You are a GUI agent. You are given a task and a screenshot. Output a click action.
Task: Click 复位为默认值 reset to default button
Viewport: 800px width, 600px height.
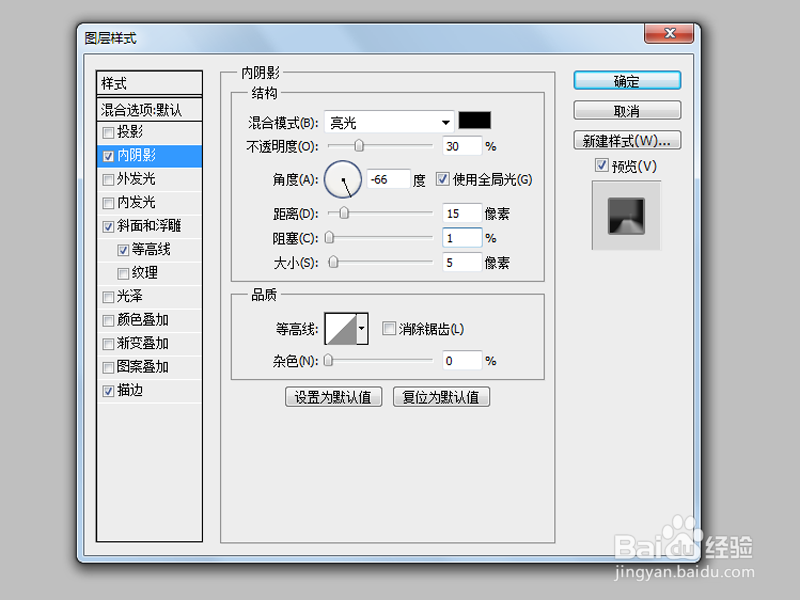point(441,397)
